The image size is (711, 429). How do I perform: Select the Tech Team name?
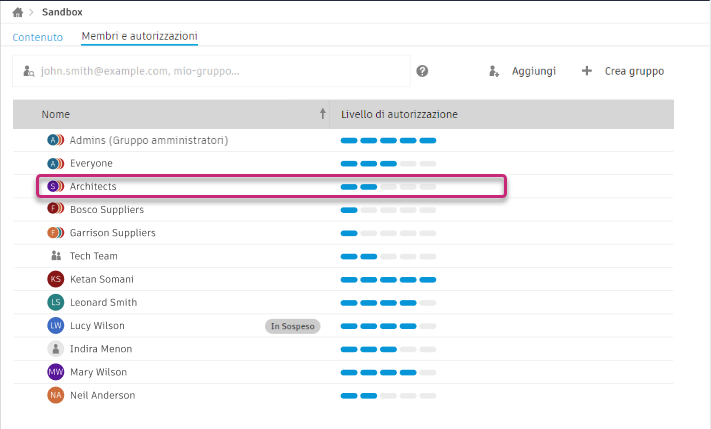(93, 256)
